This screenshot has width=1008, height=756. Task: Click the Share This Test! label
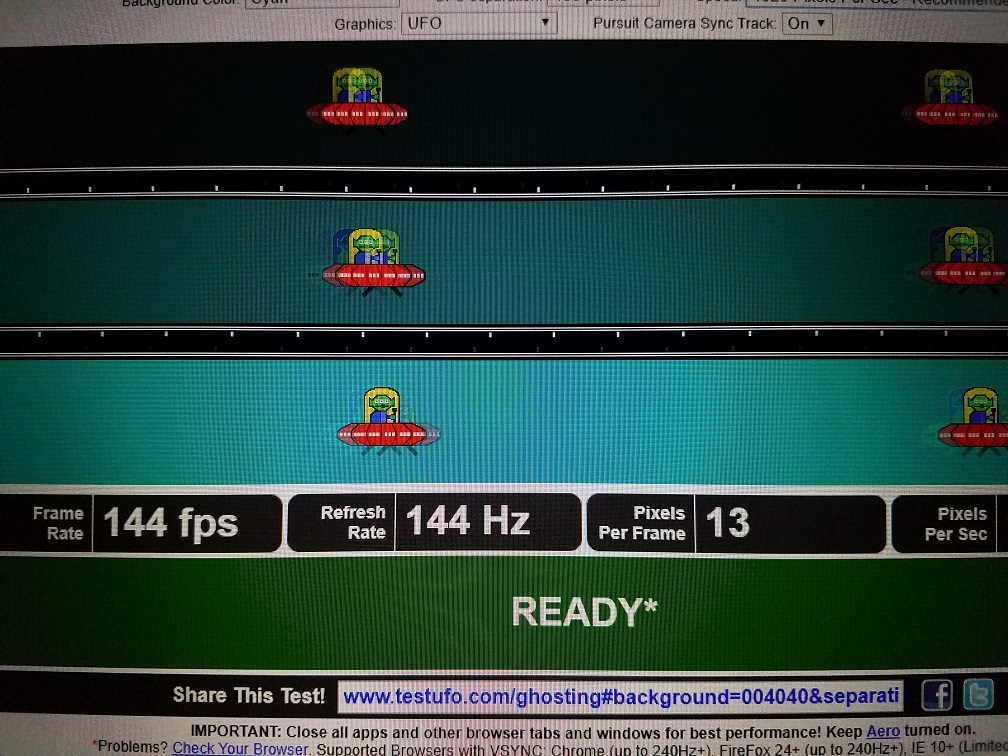(x=249, y=695)
